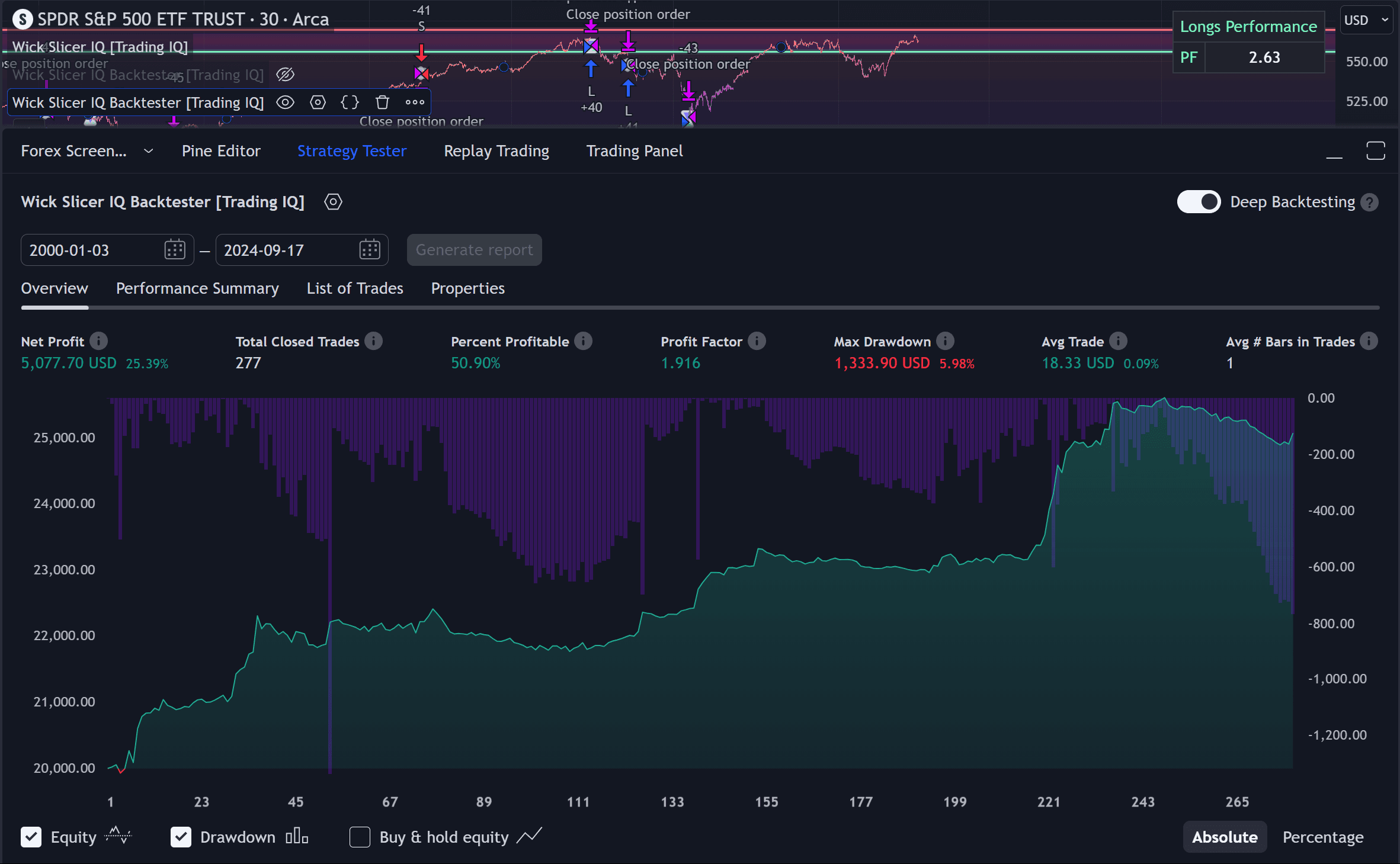Image resolution: width=1400 pixels, height=864 pixels.
Task: Click the end date field 2024-09-17
Action: [x=302, y=250]
